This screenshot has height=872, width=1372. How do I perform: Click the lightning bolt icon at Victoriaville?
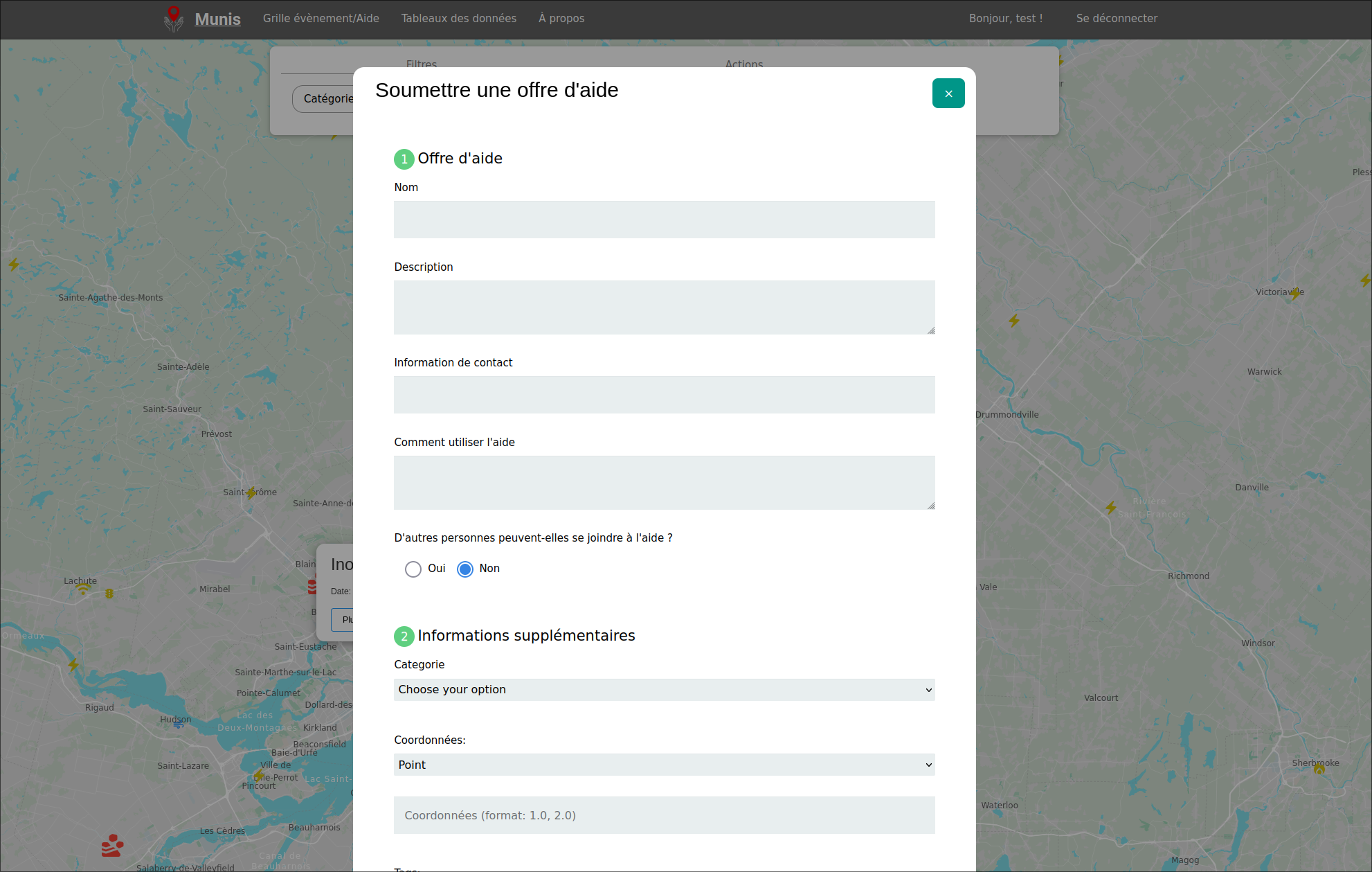1294,293
